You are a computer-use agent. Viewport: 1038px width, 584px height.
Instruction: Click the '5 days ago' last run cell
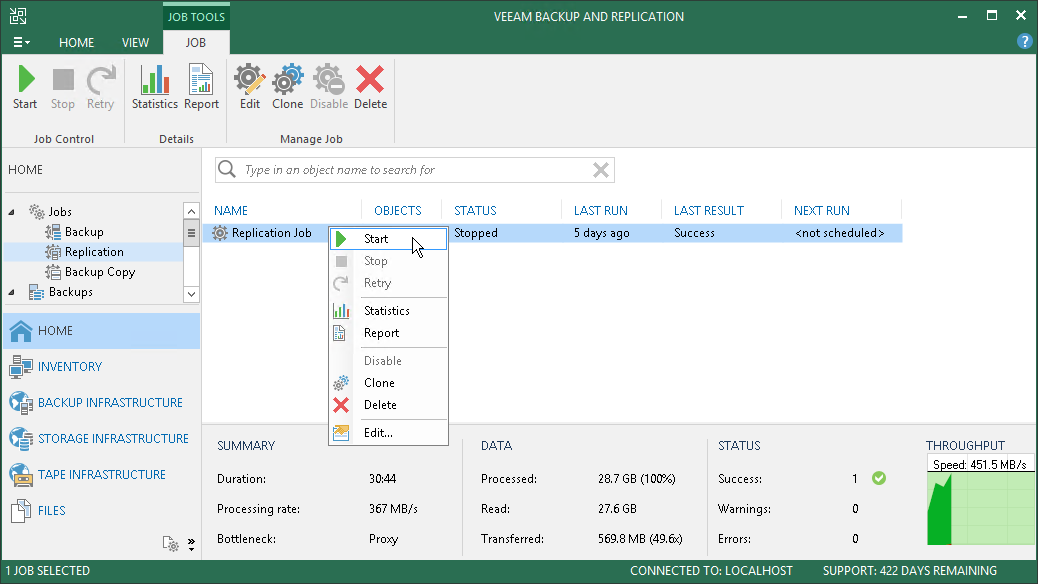point(602,233)
